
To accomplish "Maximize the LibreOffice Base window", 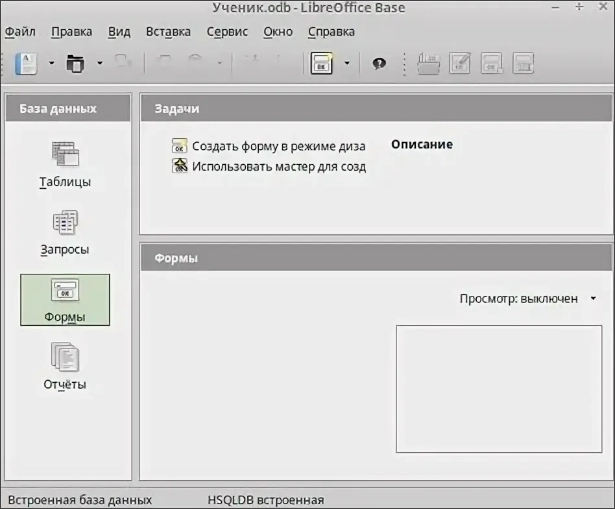I will point(579,7).
